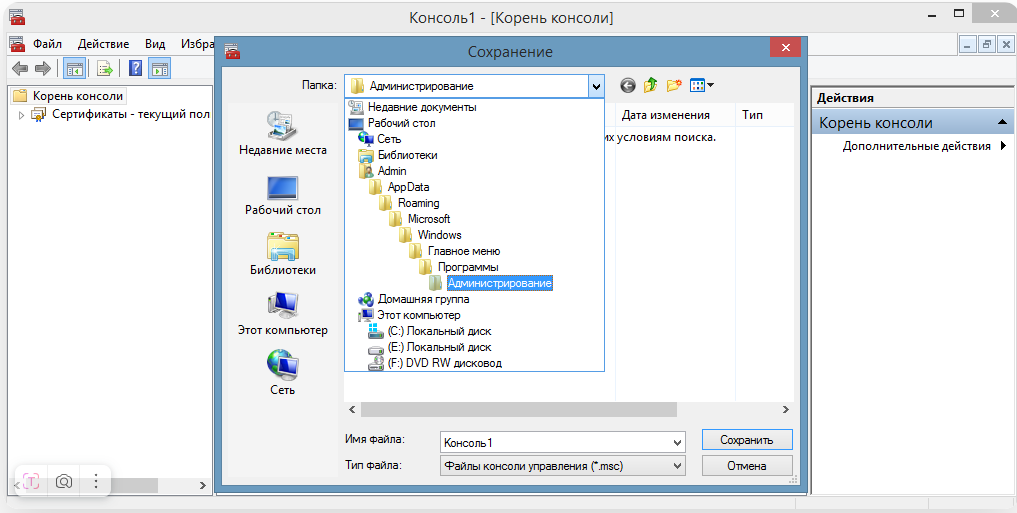Expand the Сертификаты tree node
The height and width of the screenshot is (513, 1017).
pos(21,115)
